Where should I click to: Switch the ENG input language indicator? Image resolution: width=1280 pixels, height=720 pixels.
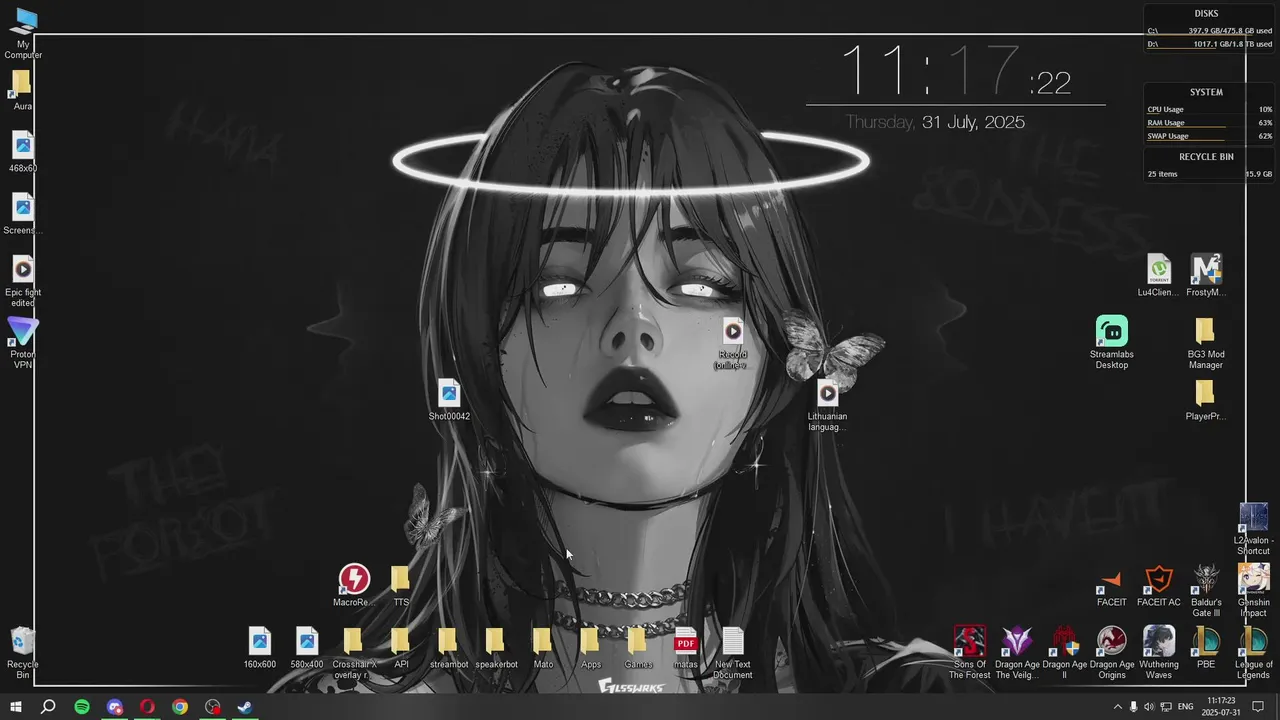click(x=1186, y=707)
